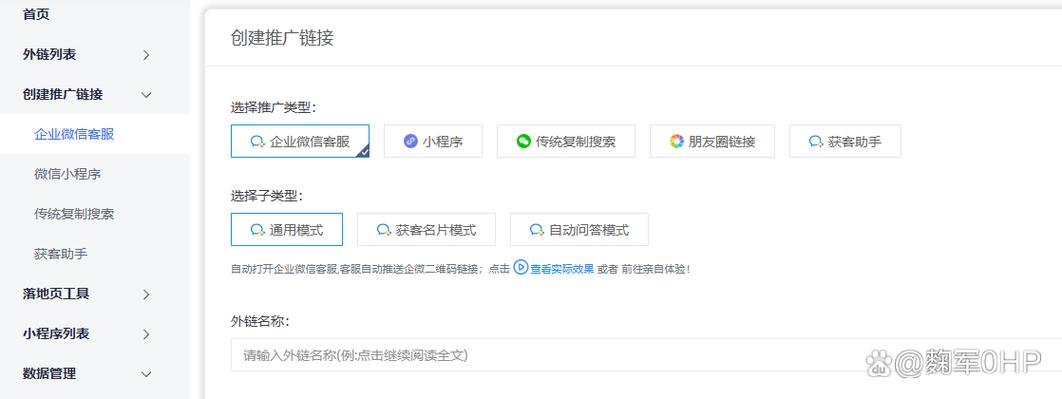Focus the 外链名称 input field
The height and width of the screenshot is (399, 1062).
(x=646, y=354)
